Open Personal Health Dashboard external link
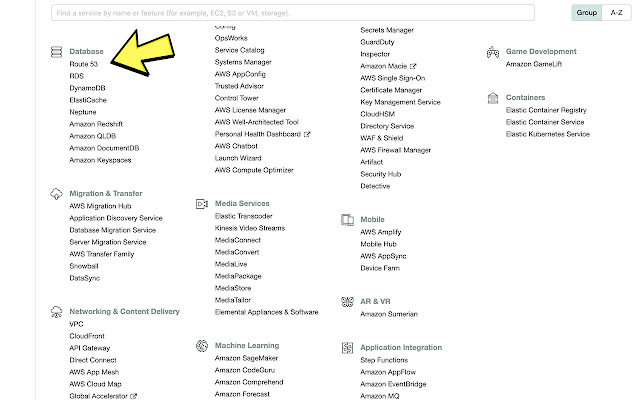 pyautogui.click(x=258, y=133)
